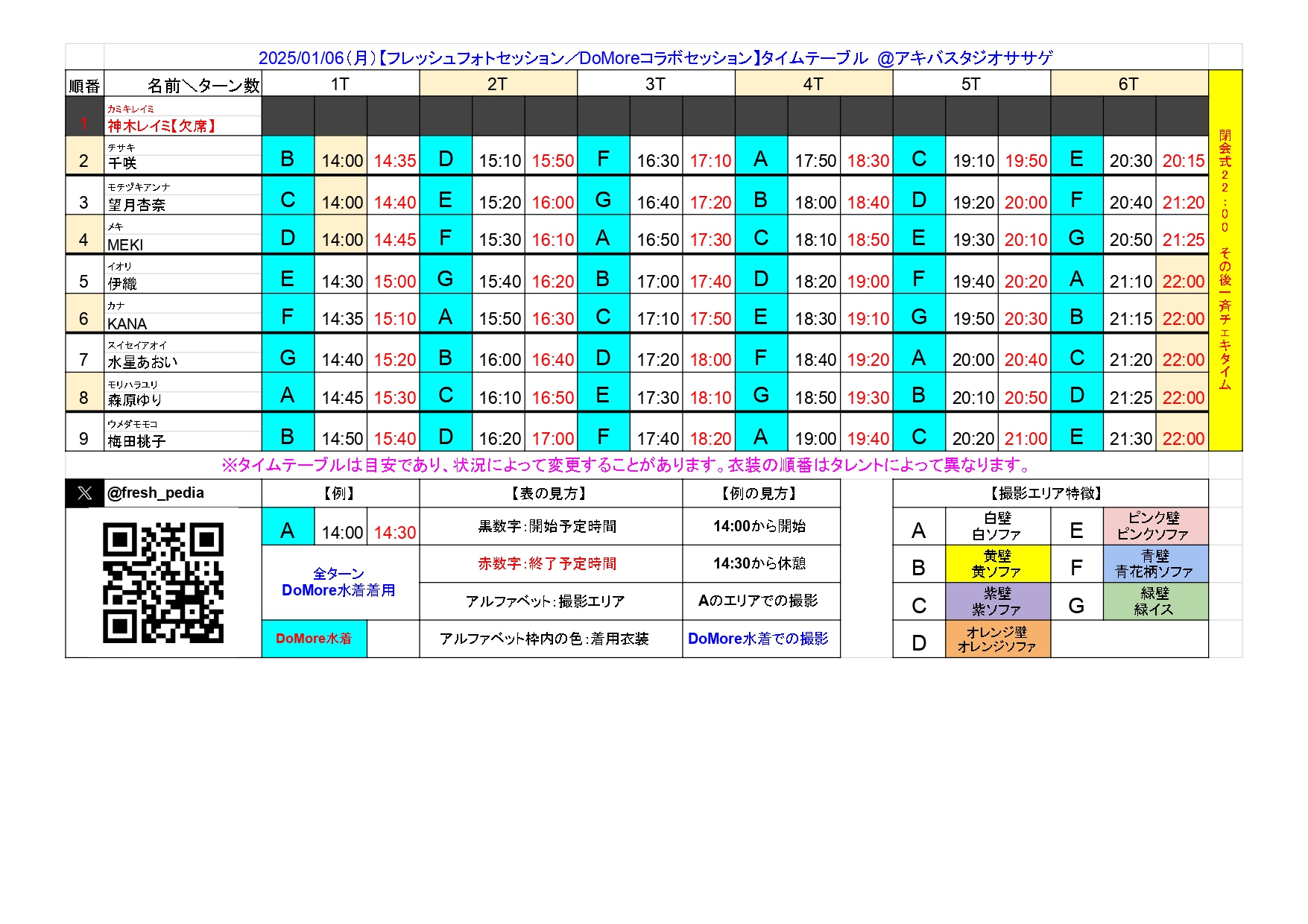Click the blue timetable title at top
Image resolution: width=1308 pixels, height=924 pixels.
[x=655, y=58]
